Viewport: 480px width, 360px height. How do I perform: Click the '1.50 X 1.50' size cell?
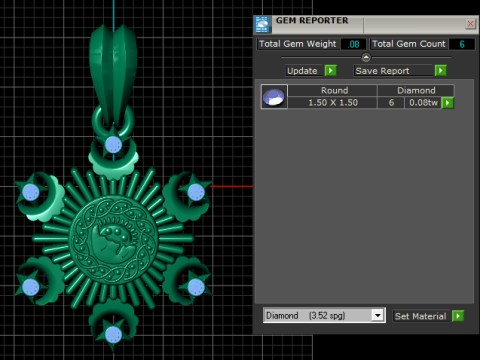click(333, 103)
